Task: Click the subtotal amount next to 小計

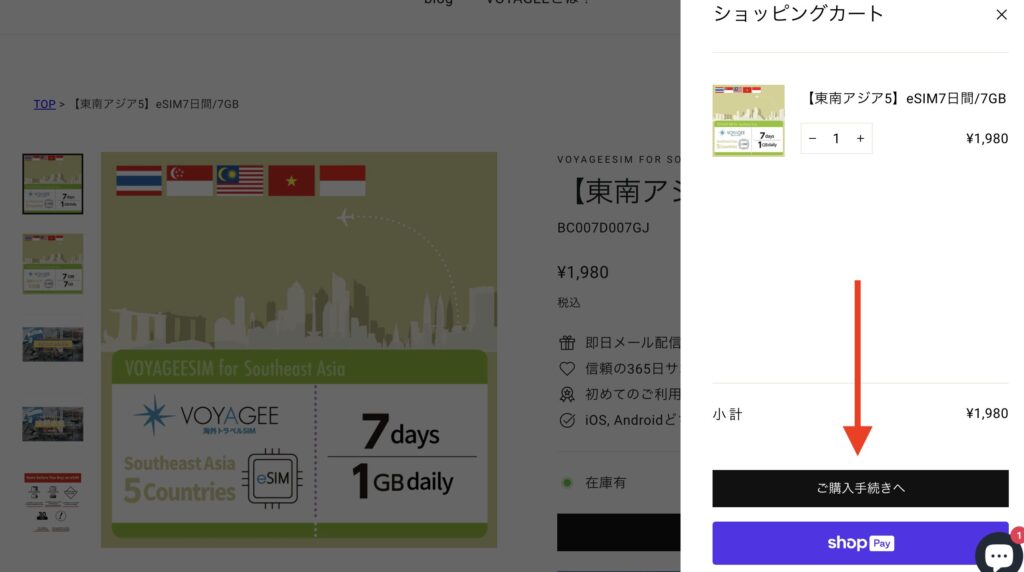Action: tap(987, 413)
